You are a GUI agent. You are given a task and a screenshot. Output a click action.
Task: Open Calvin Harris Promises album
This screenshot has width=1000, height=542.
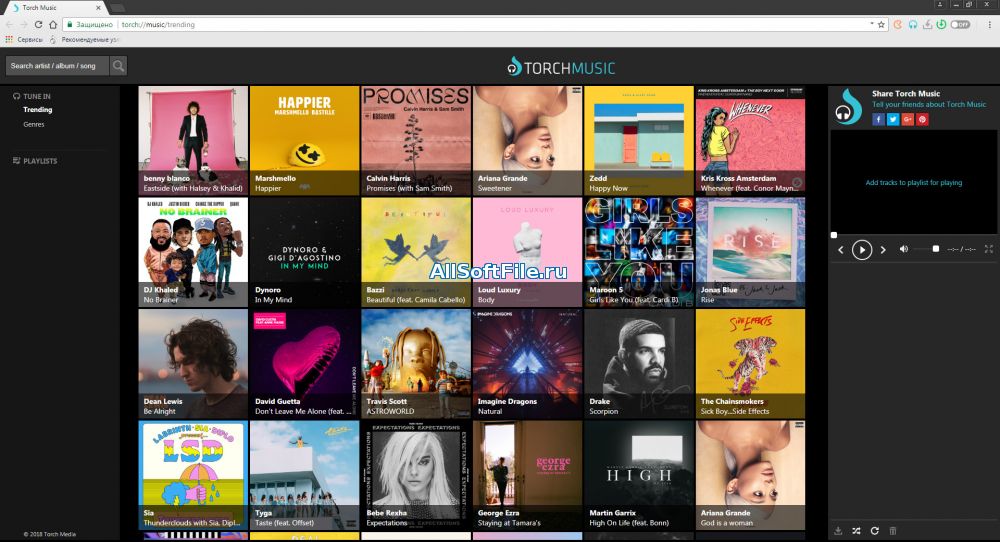[x=416, y=140]
